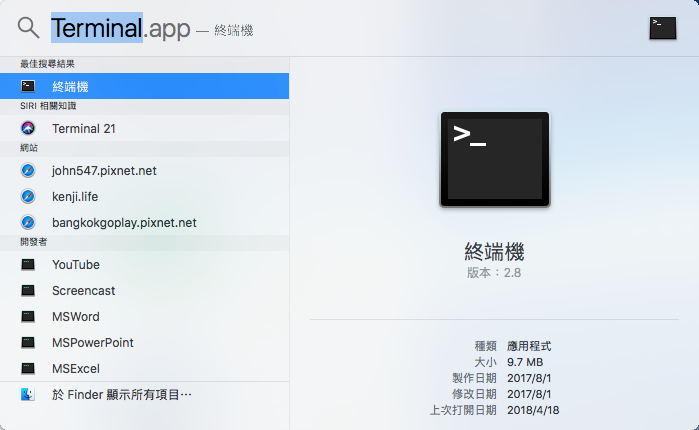Select the MSWord developer result
This screenshot has height=430, width=699.
[x=144, y=316]
